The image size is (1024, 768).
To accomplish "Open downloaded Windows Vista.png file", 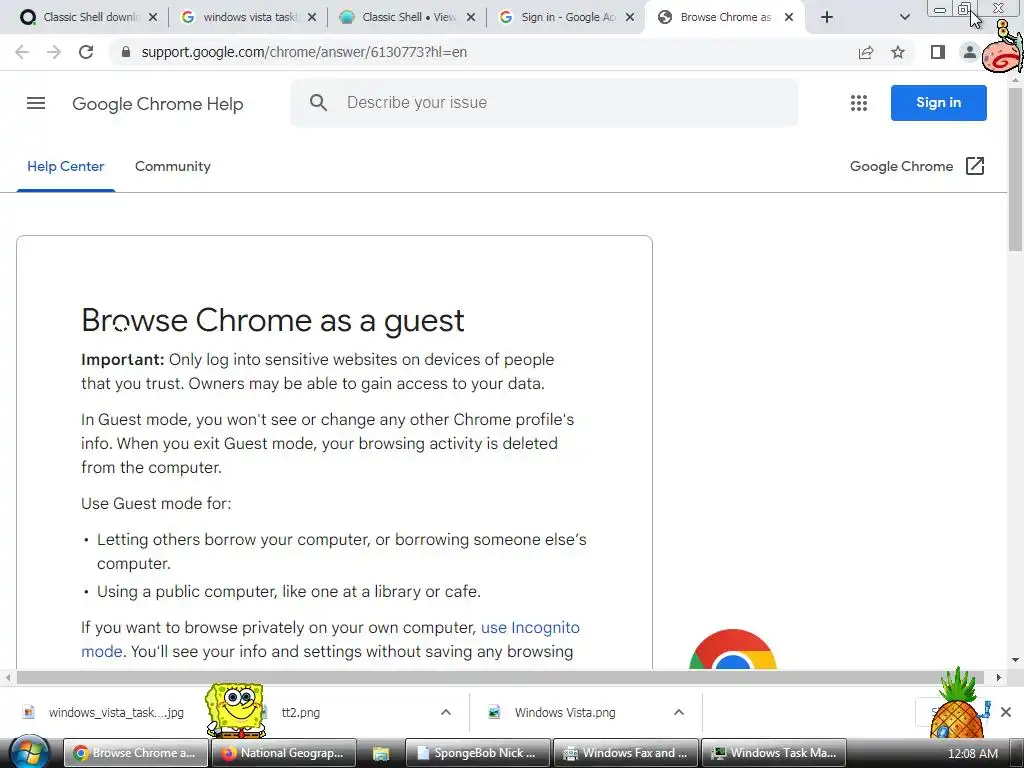I will point(565,712).
